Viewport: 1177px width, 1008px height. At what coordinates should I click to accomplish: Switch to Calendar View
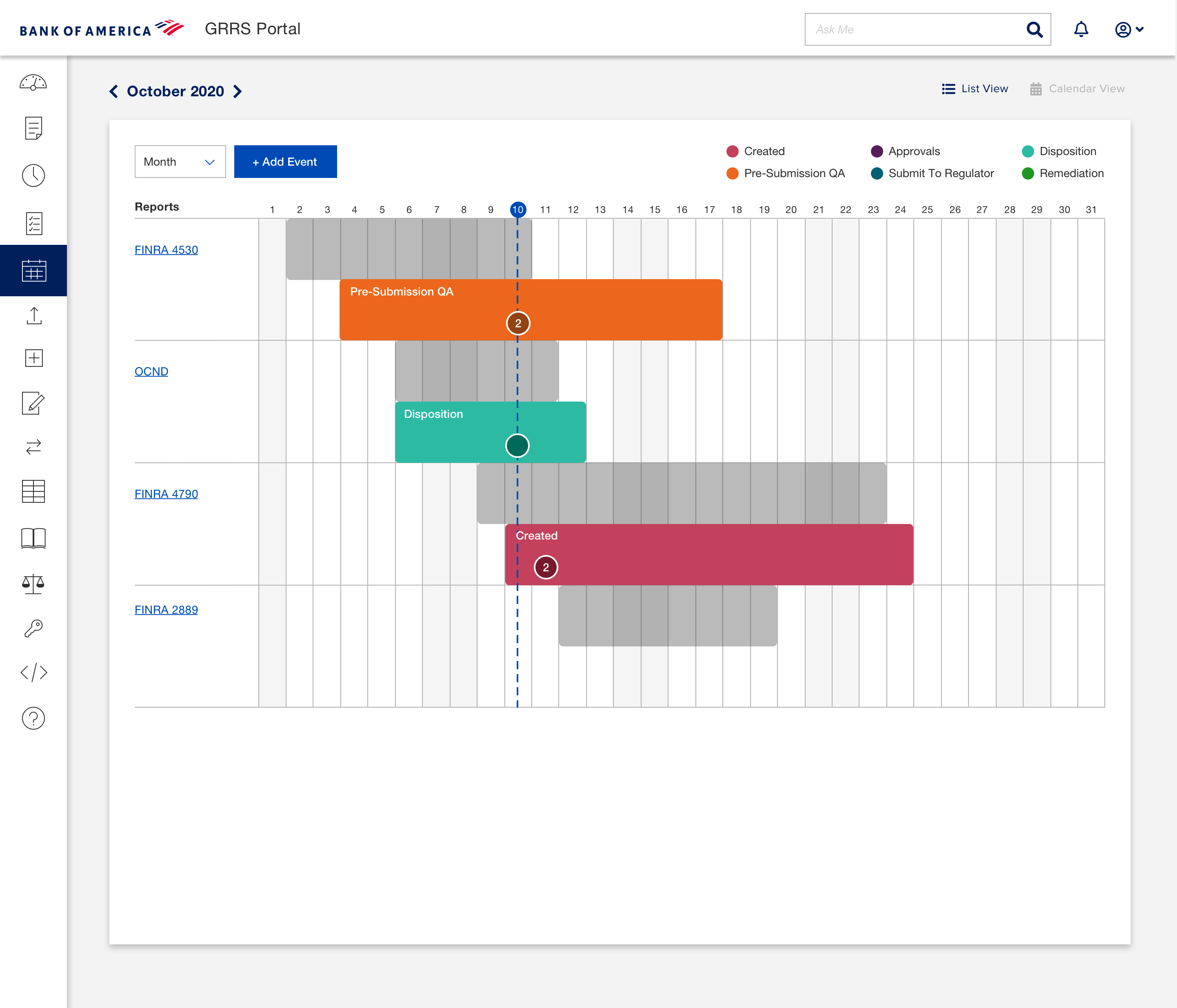(x=1077, y=89)
